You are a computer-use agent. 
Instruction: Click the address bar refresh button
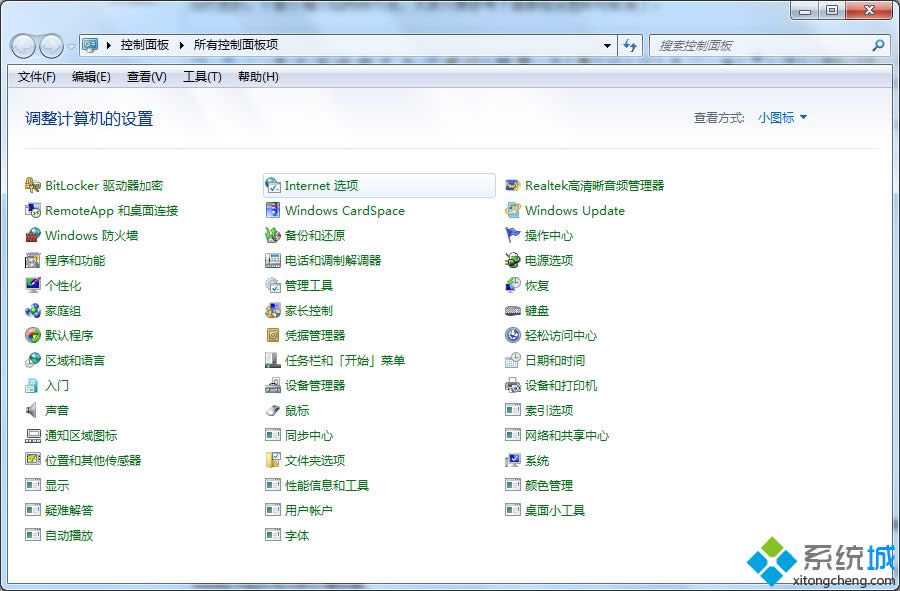pyautogui.click(x=630, y=45)
